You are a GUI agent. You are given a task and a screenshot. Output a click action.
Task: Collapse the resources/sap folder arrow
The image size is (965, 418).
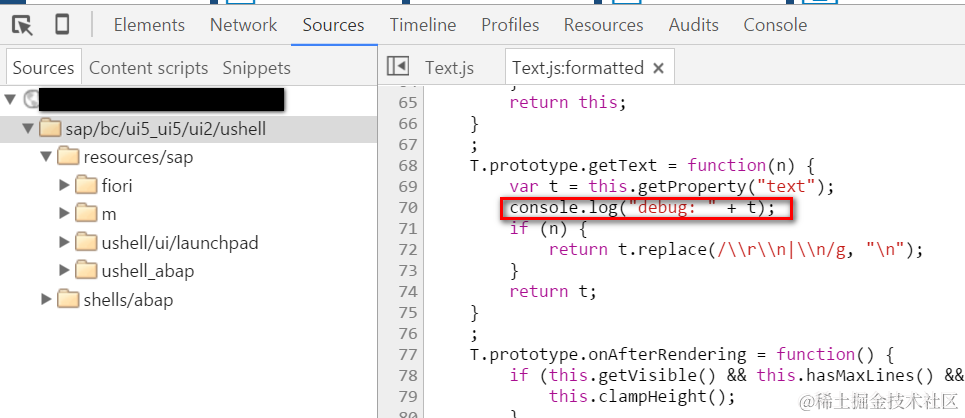coord(46,157)
